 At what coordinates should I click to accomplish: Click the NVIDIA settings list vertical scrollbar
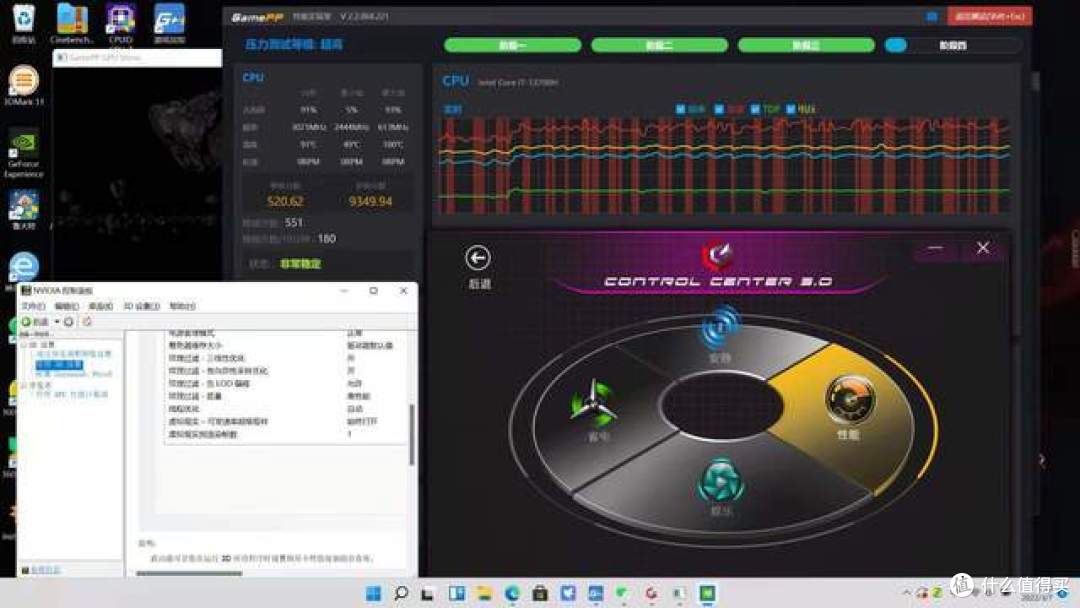(411, 430)
